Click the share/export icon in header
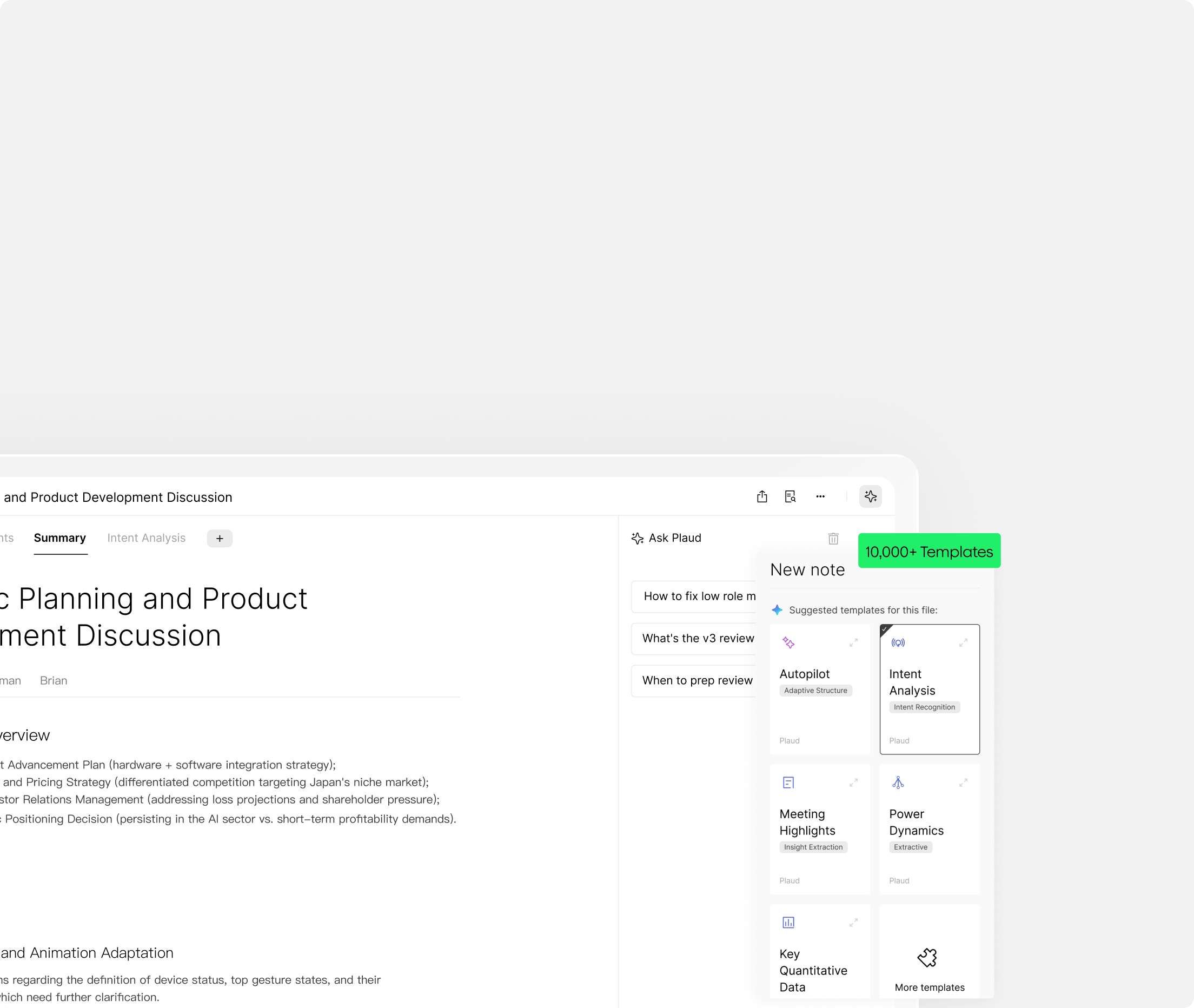Viewport: 1194px width, 1008px height. [x=762, y=496]
